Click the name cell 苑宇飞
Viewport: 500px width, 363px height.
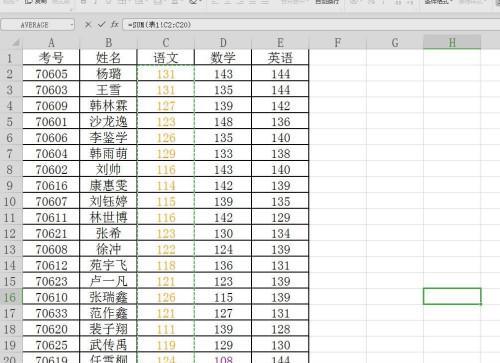[x=108, y=265]
